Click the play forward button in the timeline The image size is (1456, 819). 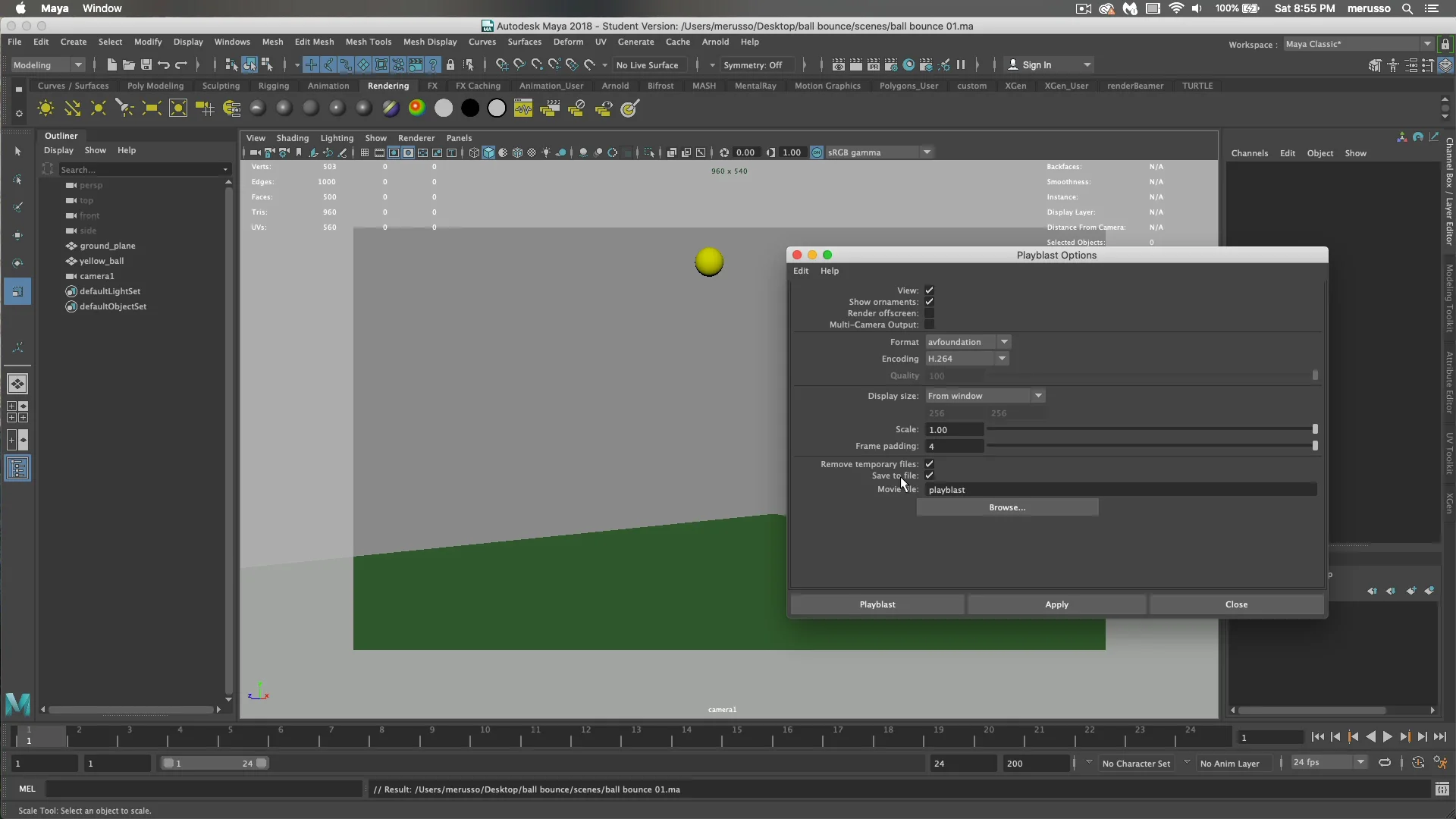pos(1388,736)
